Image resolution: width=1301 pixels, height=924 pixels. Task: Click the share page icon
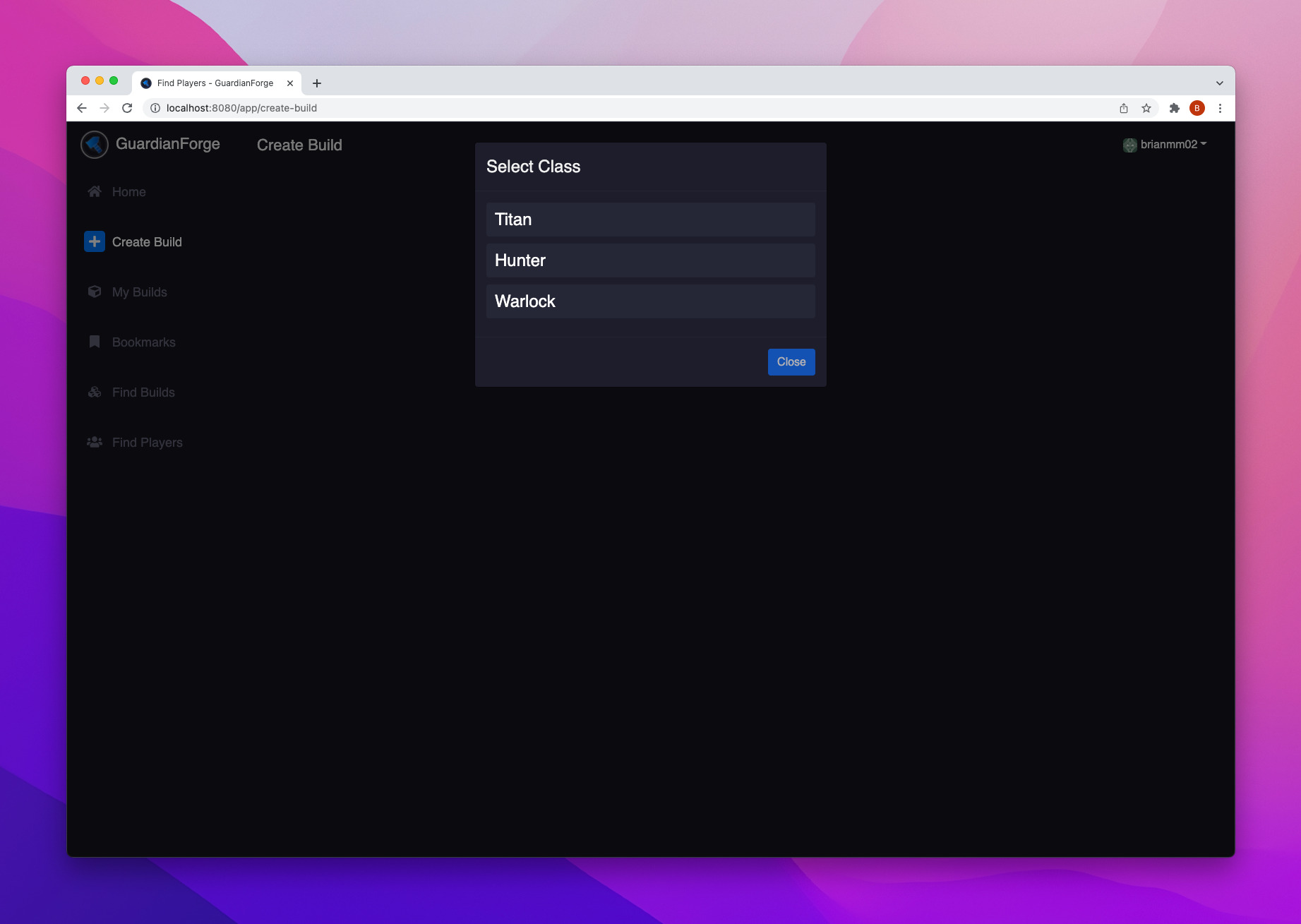[x=1124, y=108]
